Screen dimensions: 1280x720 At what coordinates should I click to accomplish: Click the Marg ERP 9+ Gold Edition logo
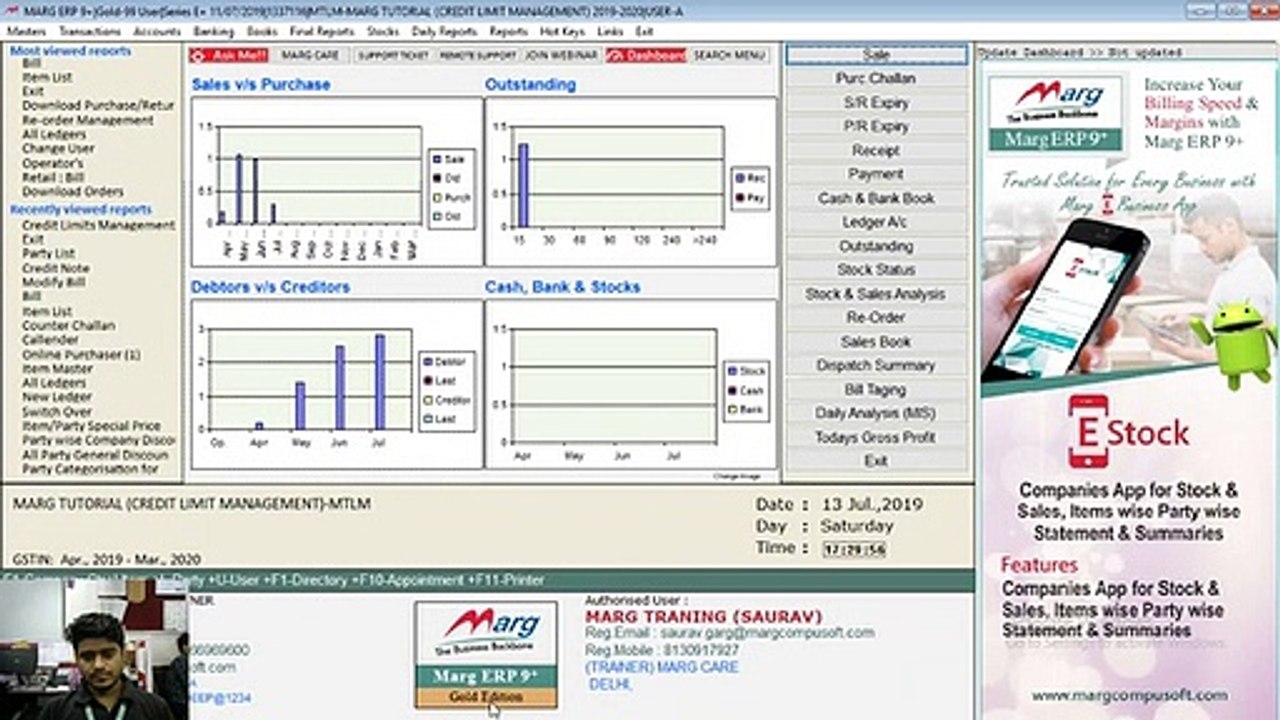pyautogui.click(x=486, y=655)
